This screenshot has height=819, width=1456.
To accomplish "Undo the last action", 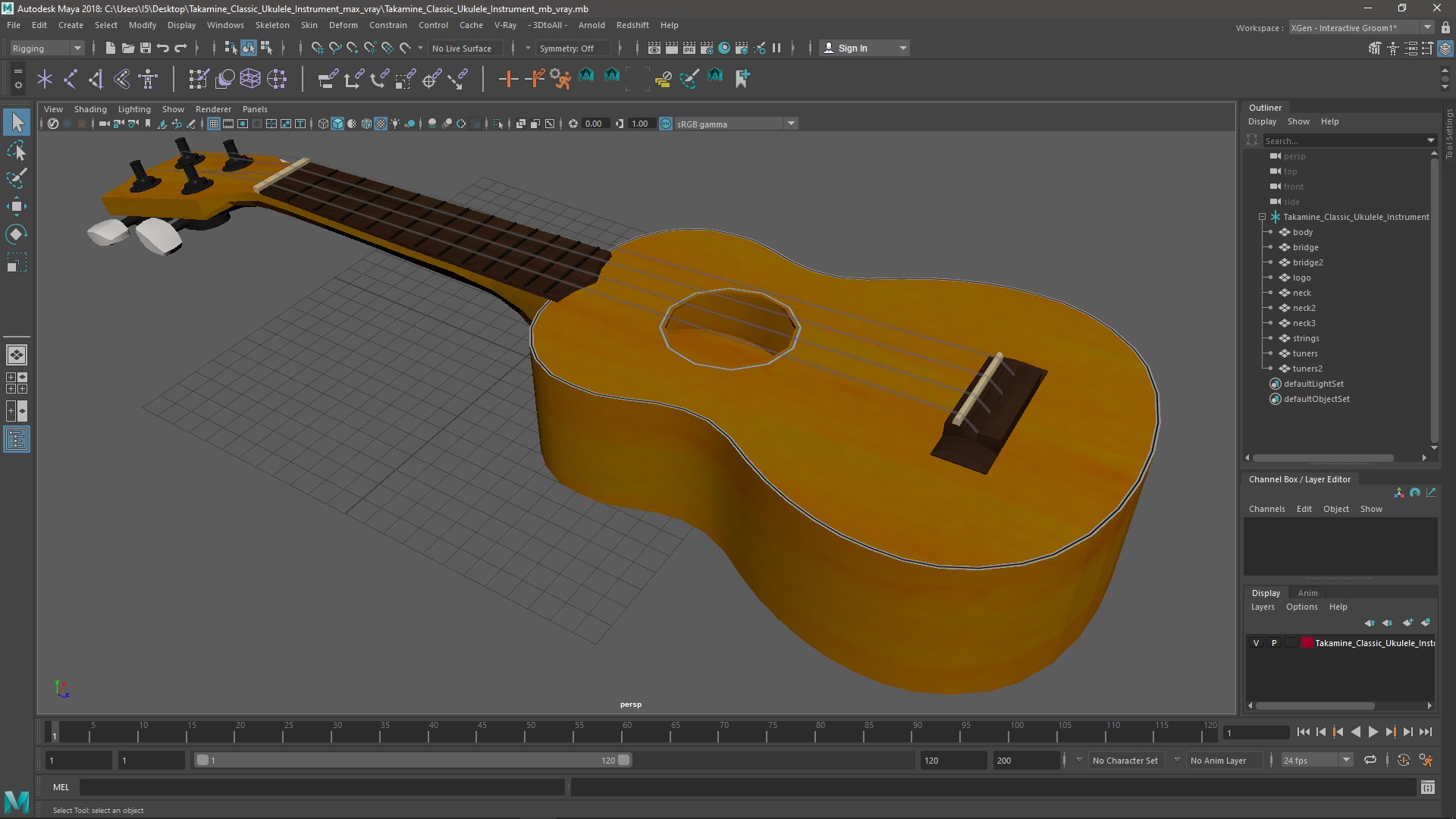I will coord(163,48).
